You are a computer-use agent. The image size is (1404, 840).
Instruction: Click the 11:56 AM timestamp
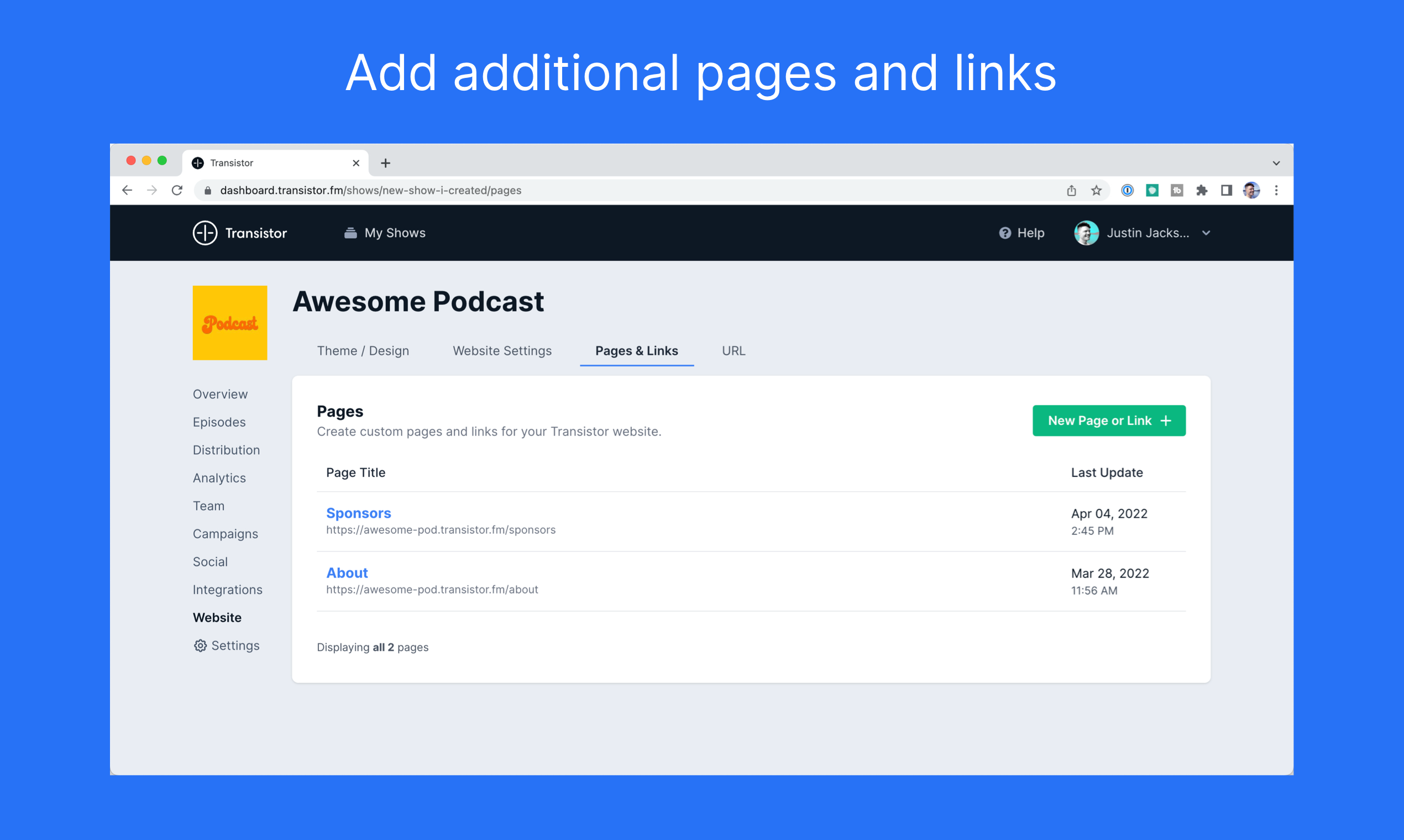pos(1094,591)
